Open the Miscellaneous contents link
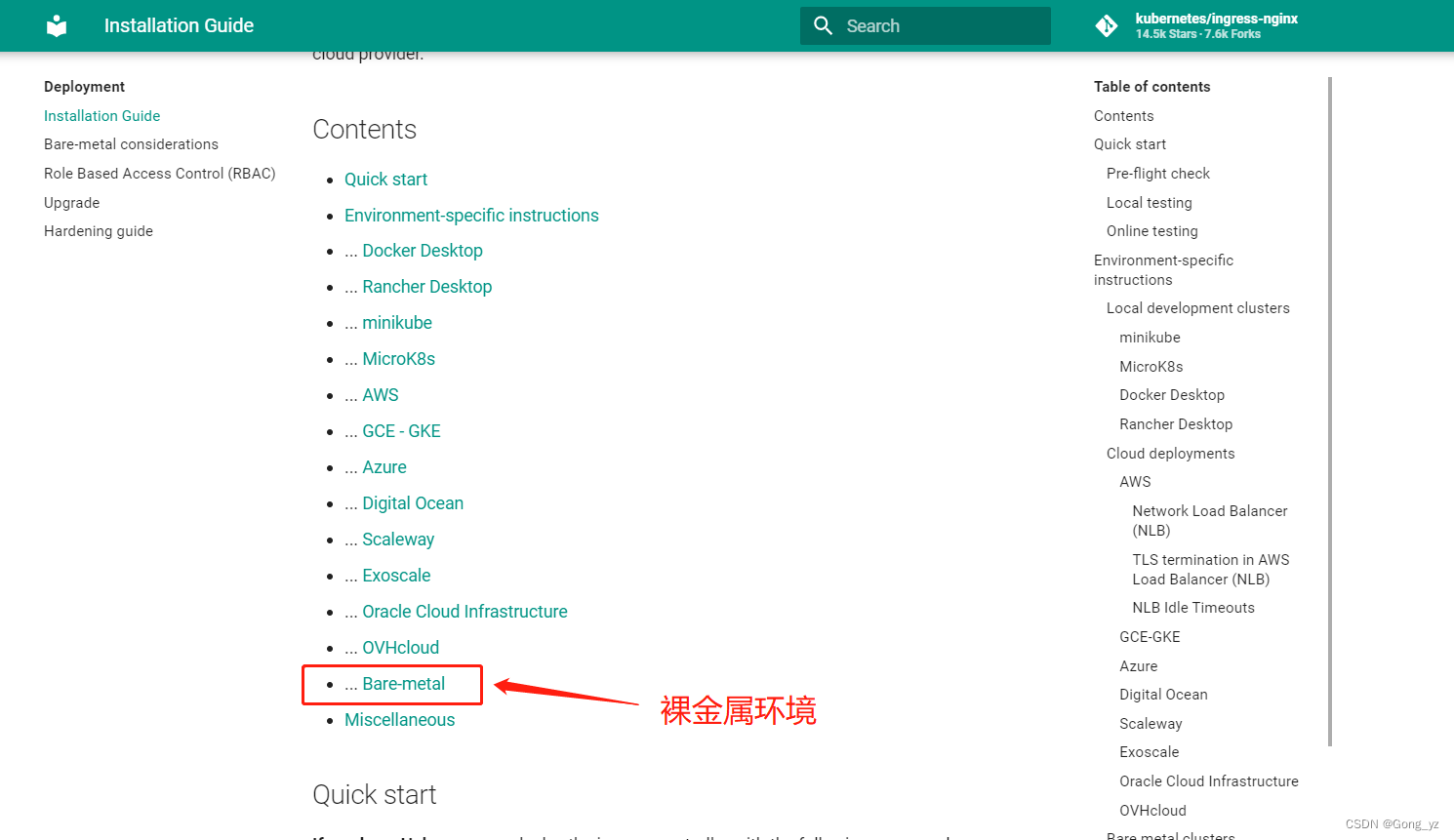1454x840 pixels. tap(399, 720)
